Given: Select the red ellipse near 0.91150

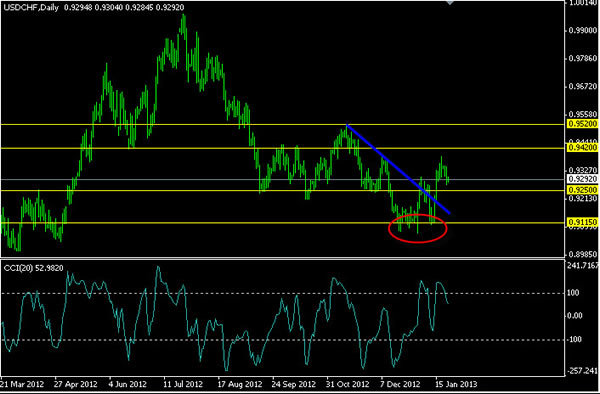Looking at the screenshot, I should click(x=417, y=228).
